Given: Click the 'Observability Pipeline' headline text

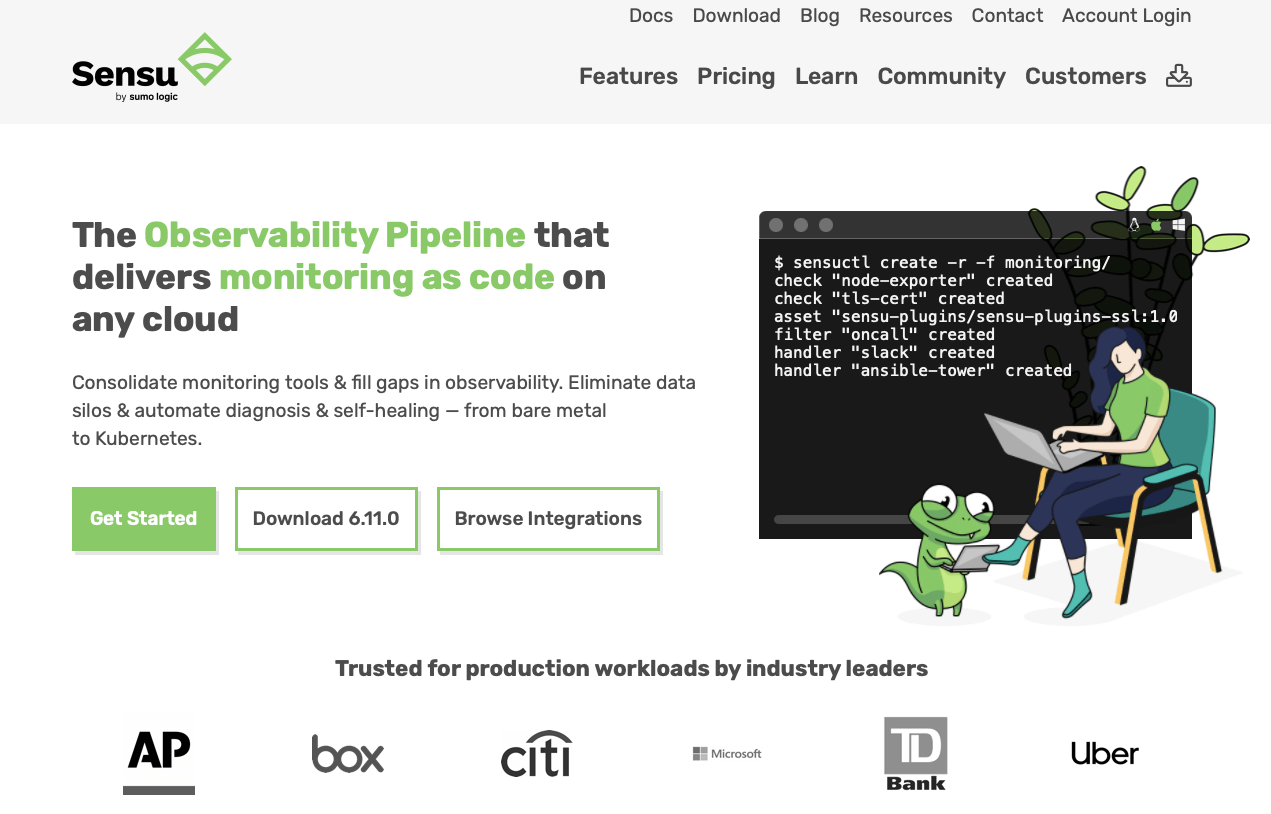Looking at the screenshot, I should pyautogui.click(x=335, y=235).
